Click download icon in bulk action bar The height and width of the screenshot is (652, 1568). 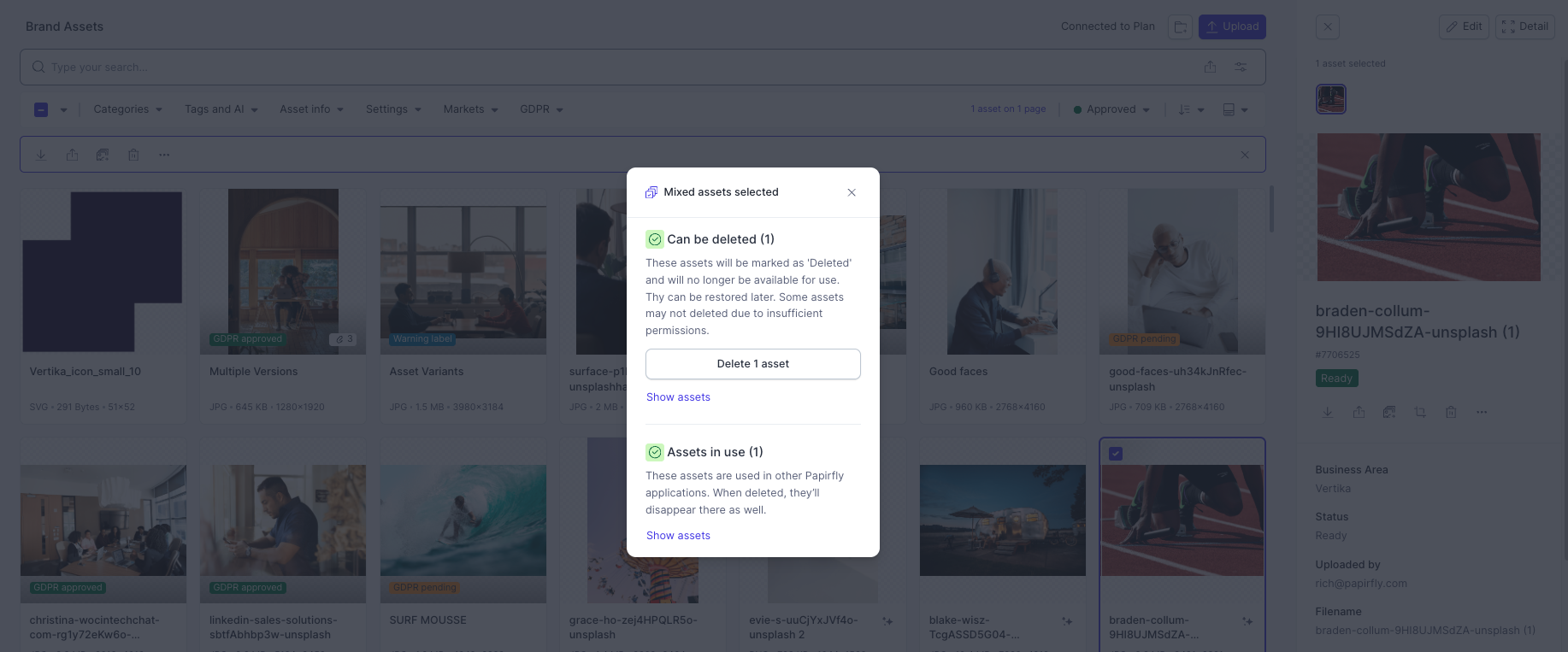pos(41,155)
